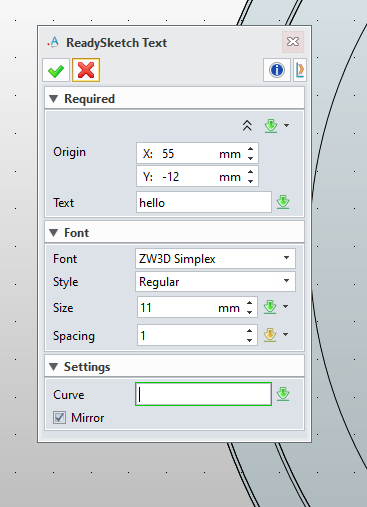Decrease the Spacing value
367x507 pixels.
click(250, 340)
